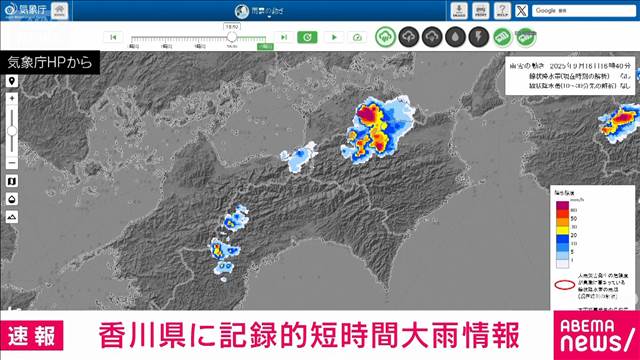
Task: Enable the lightning bolt layer
Action: click(479, 37)
